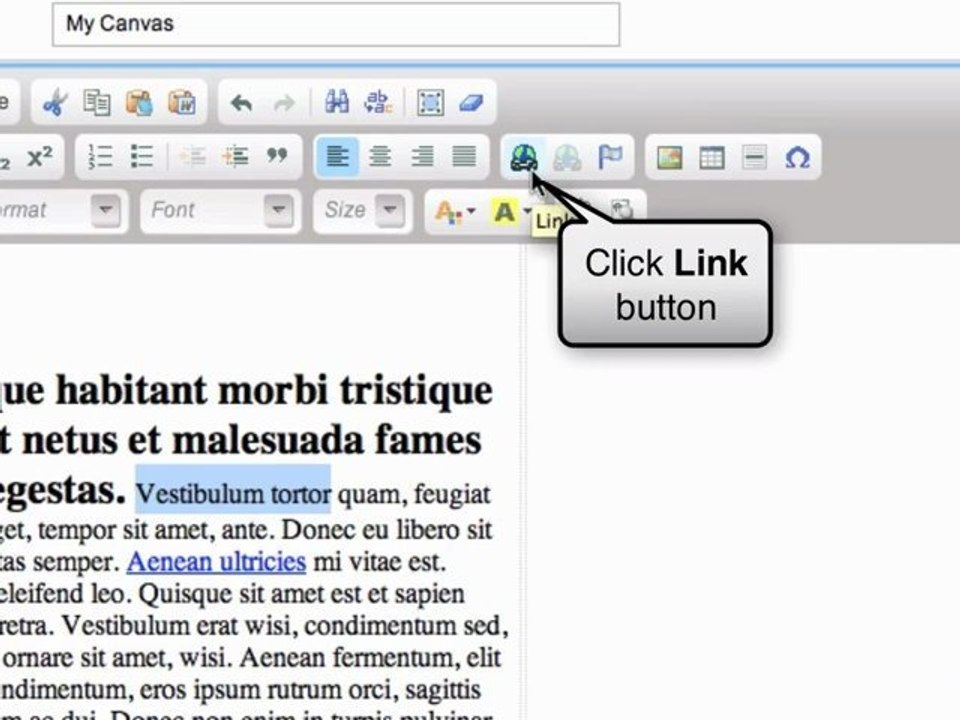The width and height of the screenshot is (960, 720).
Task: Toggle Align Left
Action: point(337,157)
